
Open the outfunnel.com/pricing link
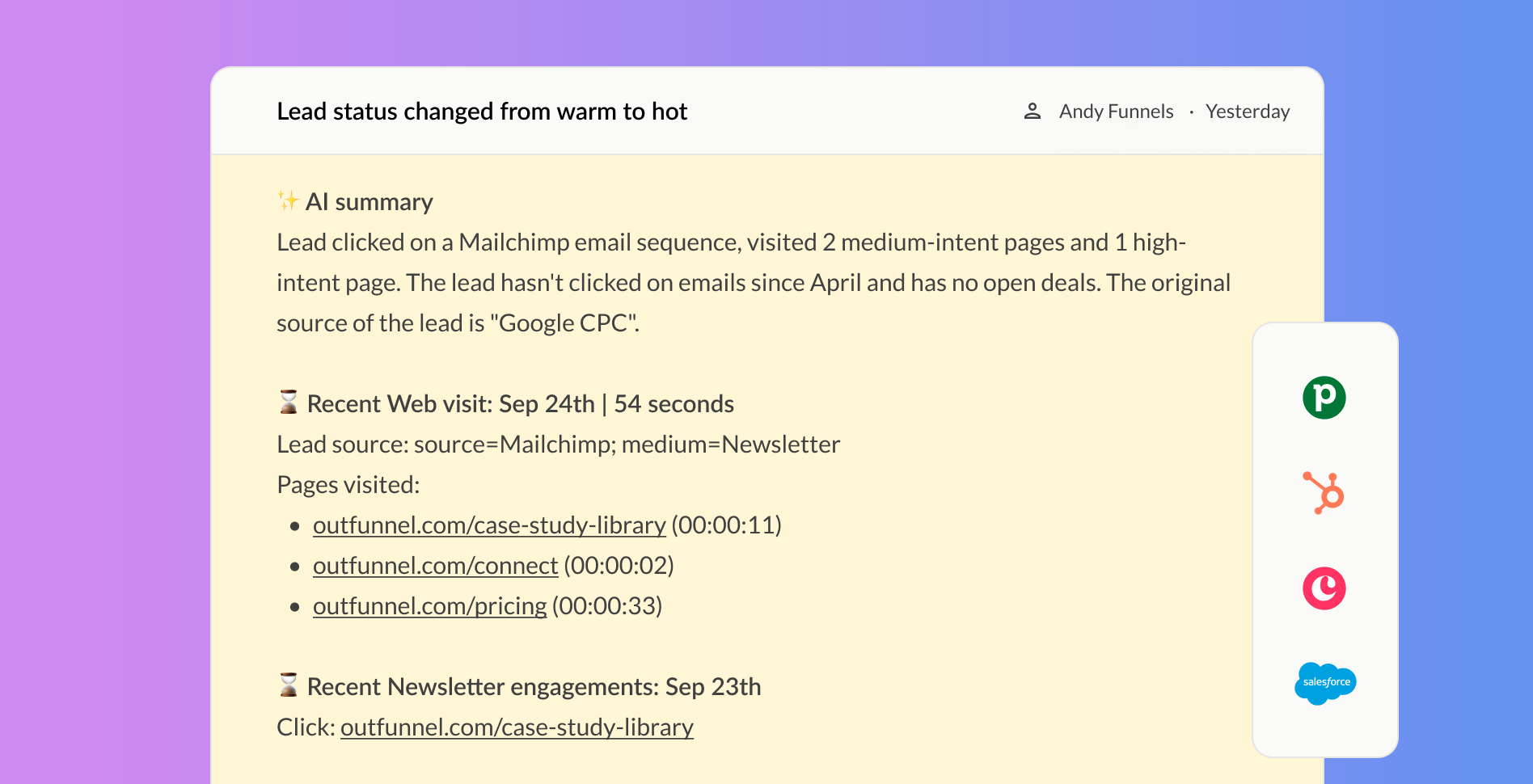(429, 605)
